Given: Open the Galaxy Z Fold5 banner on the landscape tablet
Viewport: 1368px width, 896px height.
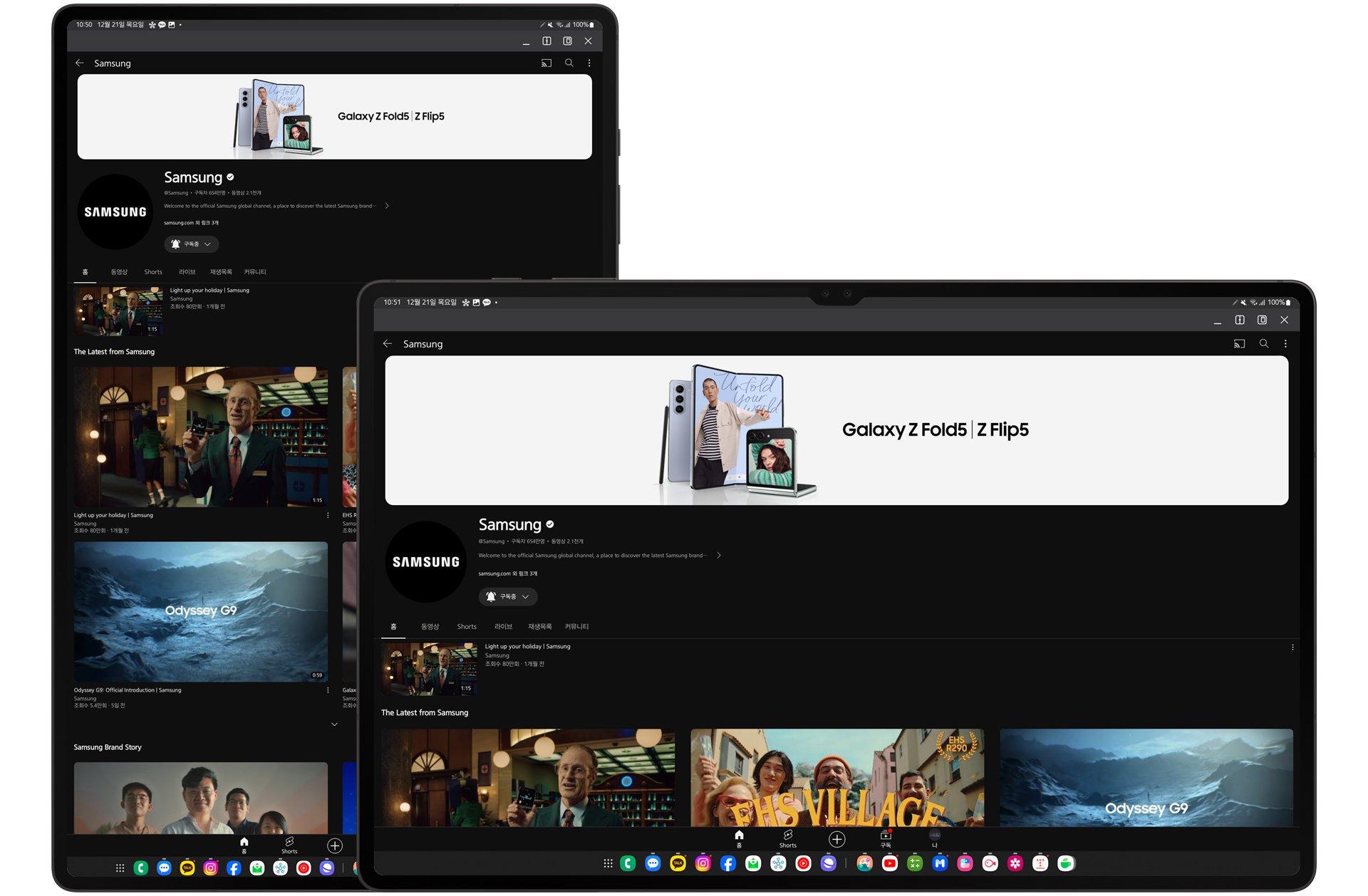Looking at the screenshot, I should [836, 431].
